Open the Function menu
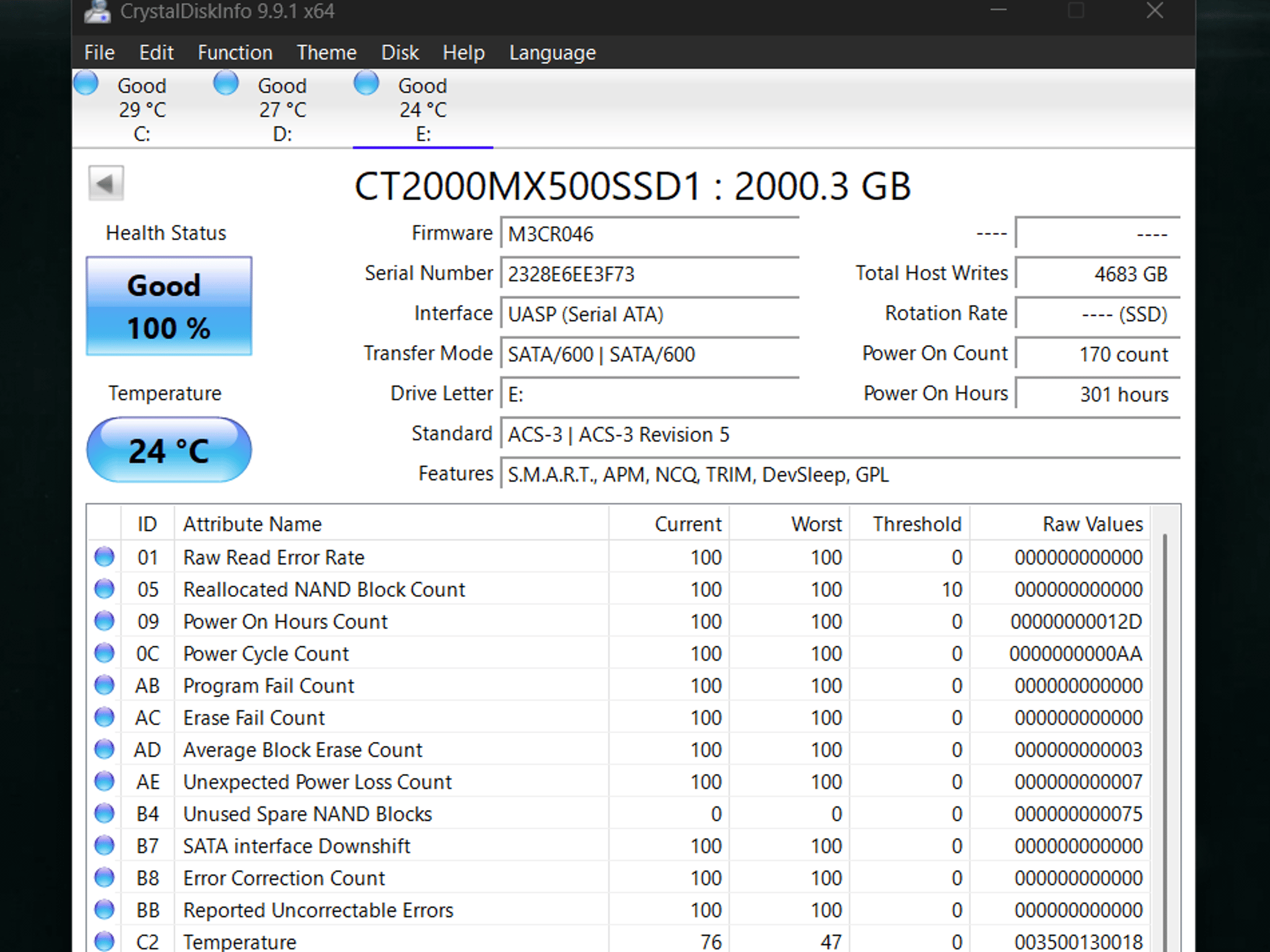The width and height of the screenshot is (1270, 952). (x=235, y=53)
